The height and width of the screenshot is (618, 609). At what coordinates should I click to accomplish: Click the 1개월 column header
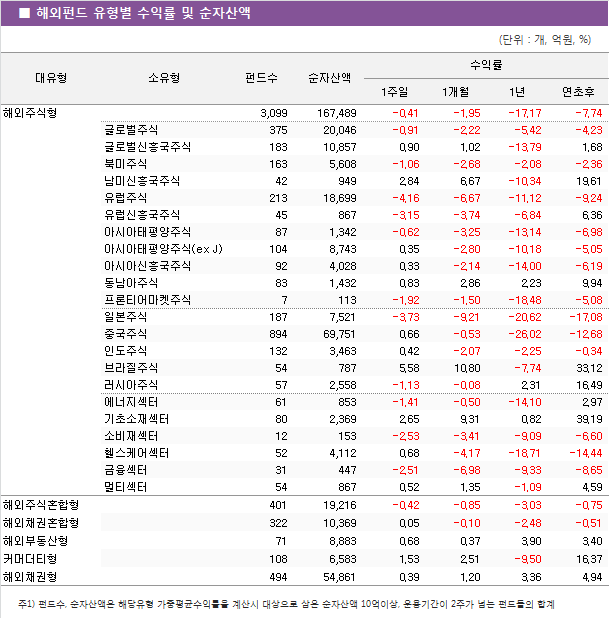tap(455, 92)
